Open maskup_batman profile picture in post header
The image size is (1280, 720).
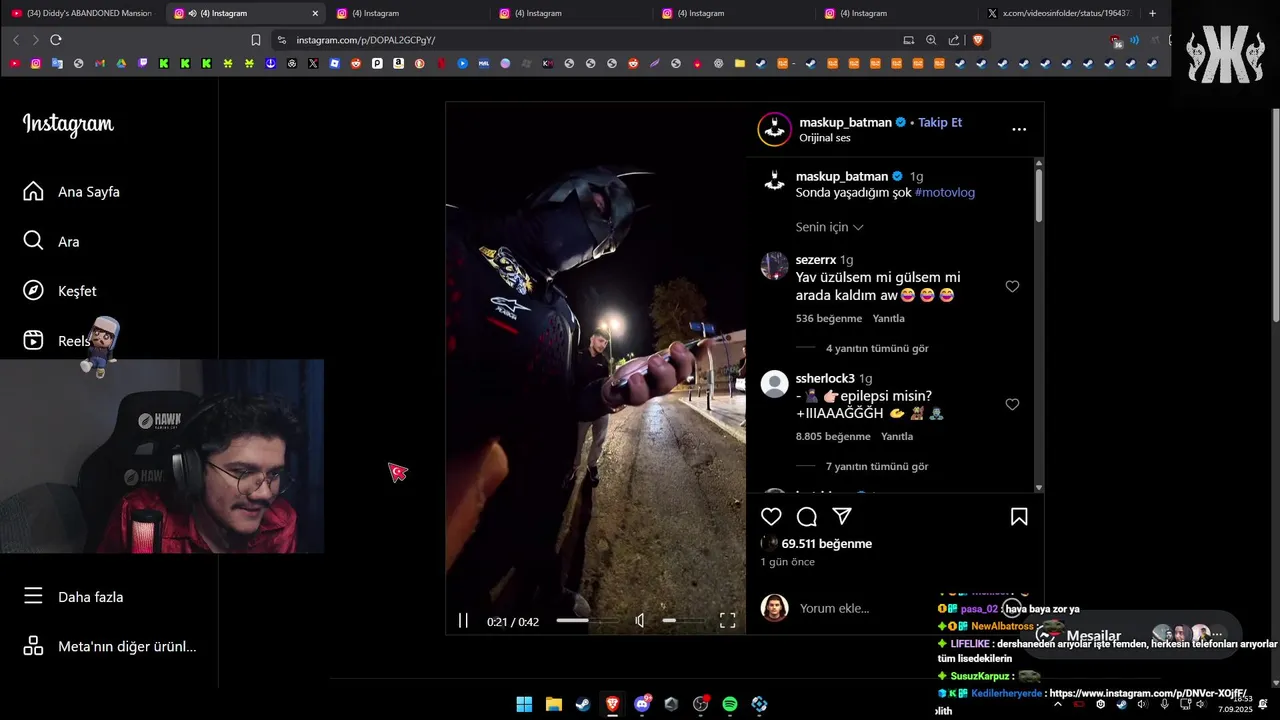774,129
